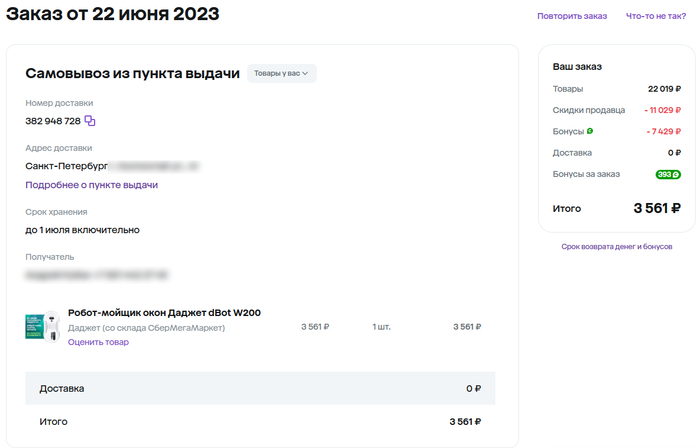700x448 pixels.
Task: Click the large 3 561 ₽ total in summary
Action: (x=657, y=209)
